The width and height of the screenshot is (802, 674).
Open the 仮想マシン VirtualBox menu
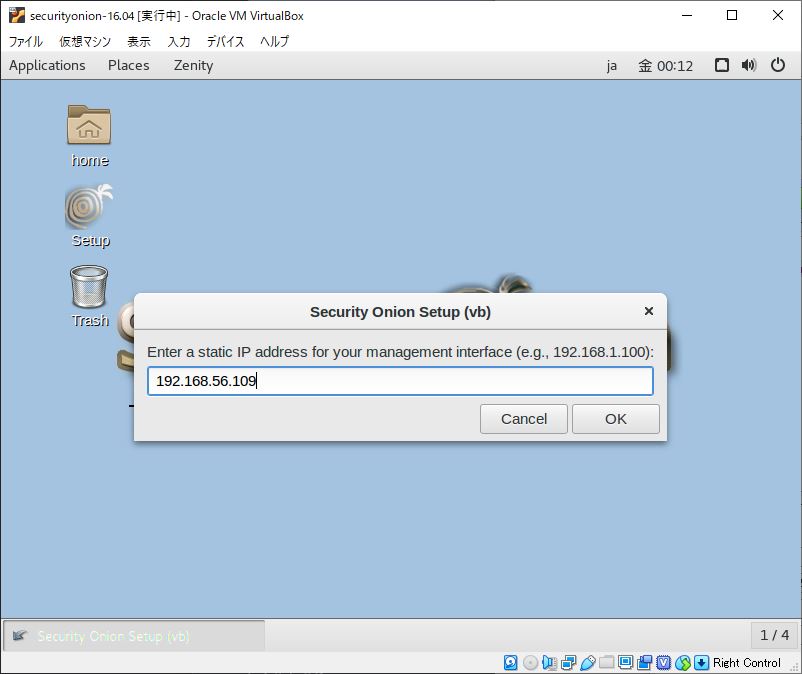[85, 41]
